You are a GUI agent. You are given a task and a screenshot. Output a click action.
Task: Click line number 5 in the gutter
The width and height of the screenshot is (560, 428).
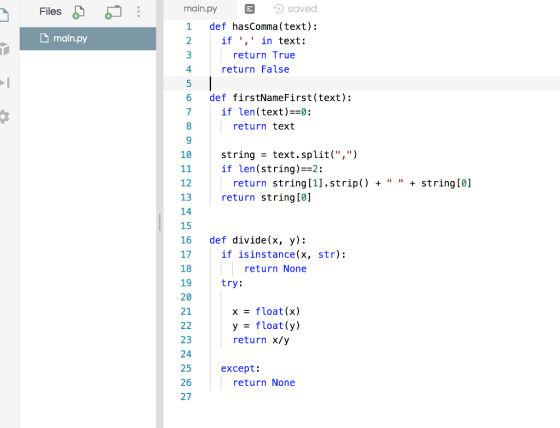189,84
